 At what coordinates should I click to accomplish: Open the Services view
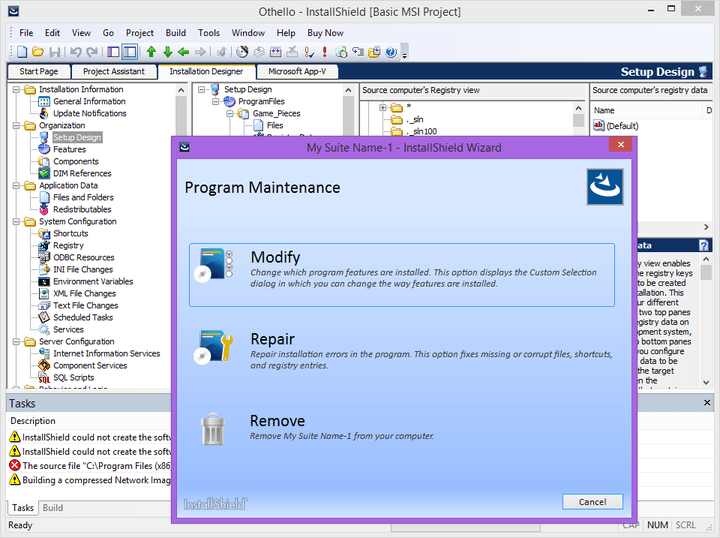click(68, 330)
